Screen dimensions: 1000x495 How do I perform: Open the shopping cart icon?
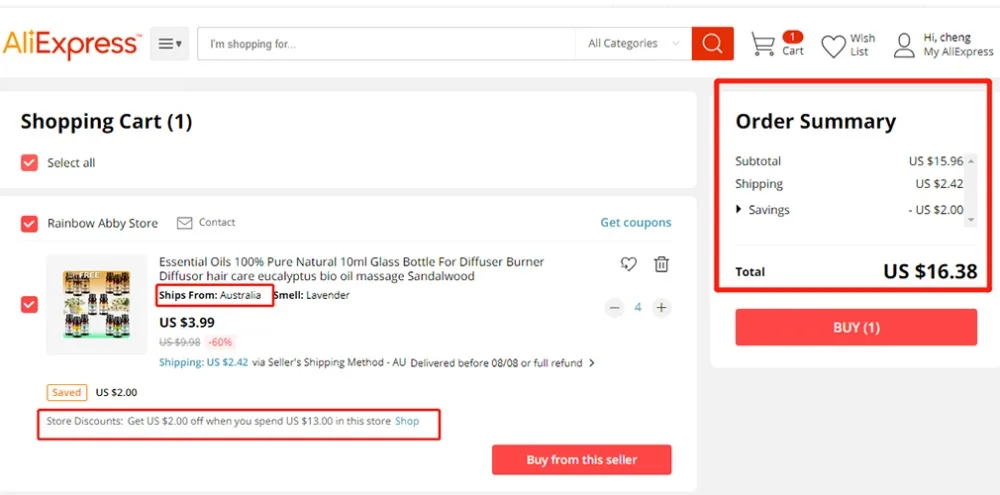pyautogui.click(x=763, y=44)
